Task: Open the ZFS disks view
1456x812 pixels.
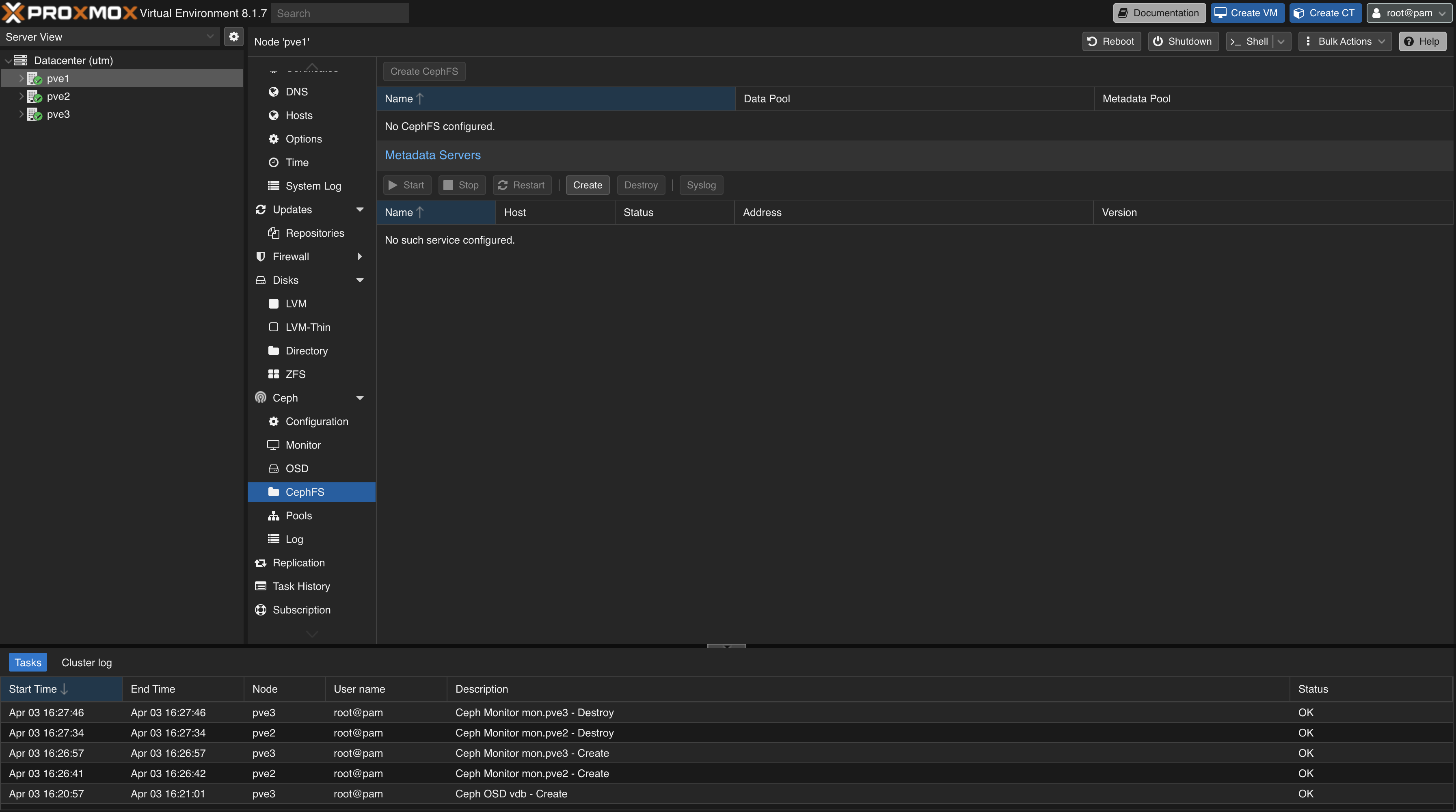Action: [295, 374]
